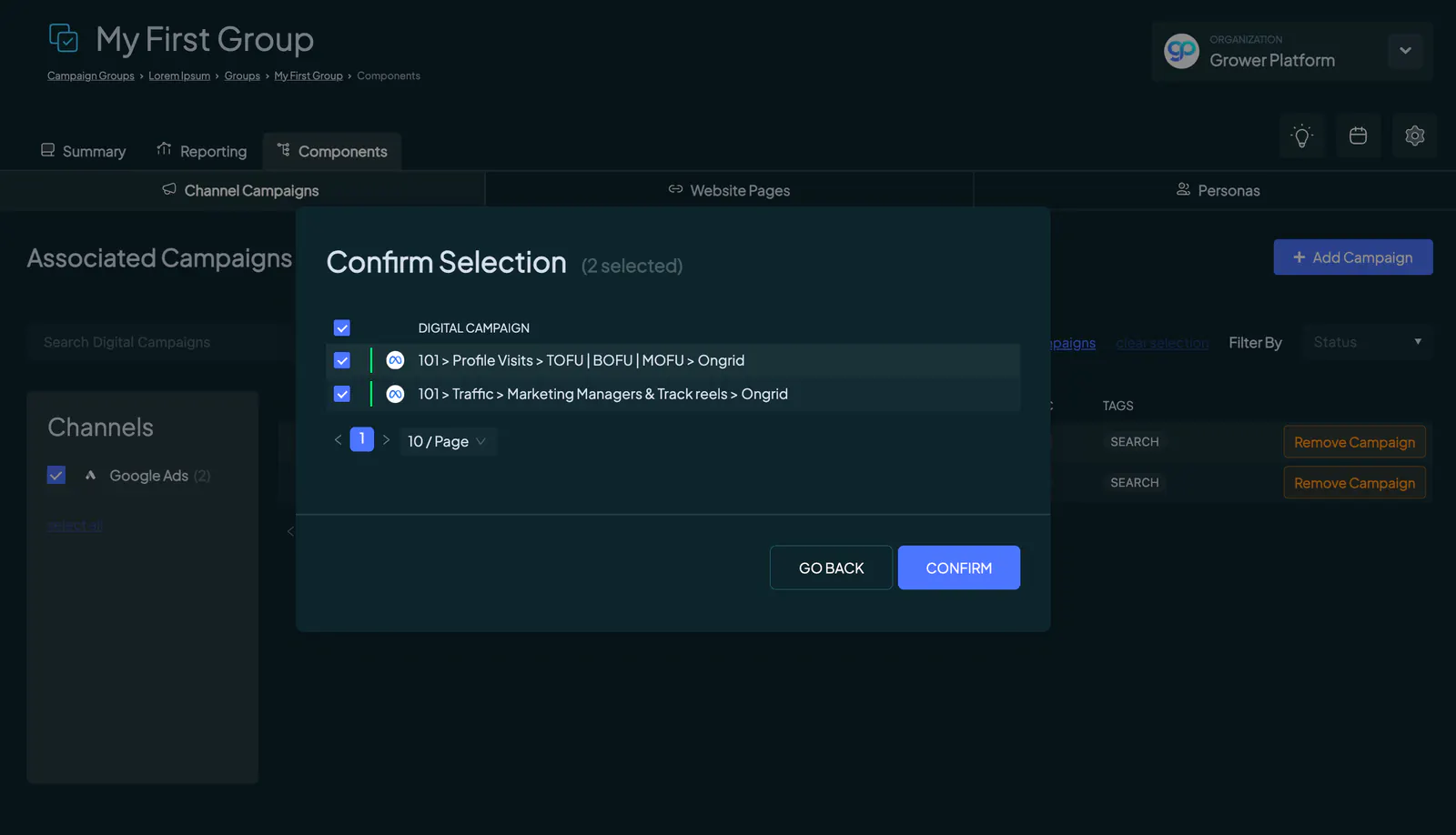1456x835 pixels.
Task: Open the Channel Campaigns sub-tab
Action: pos(241,190)
